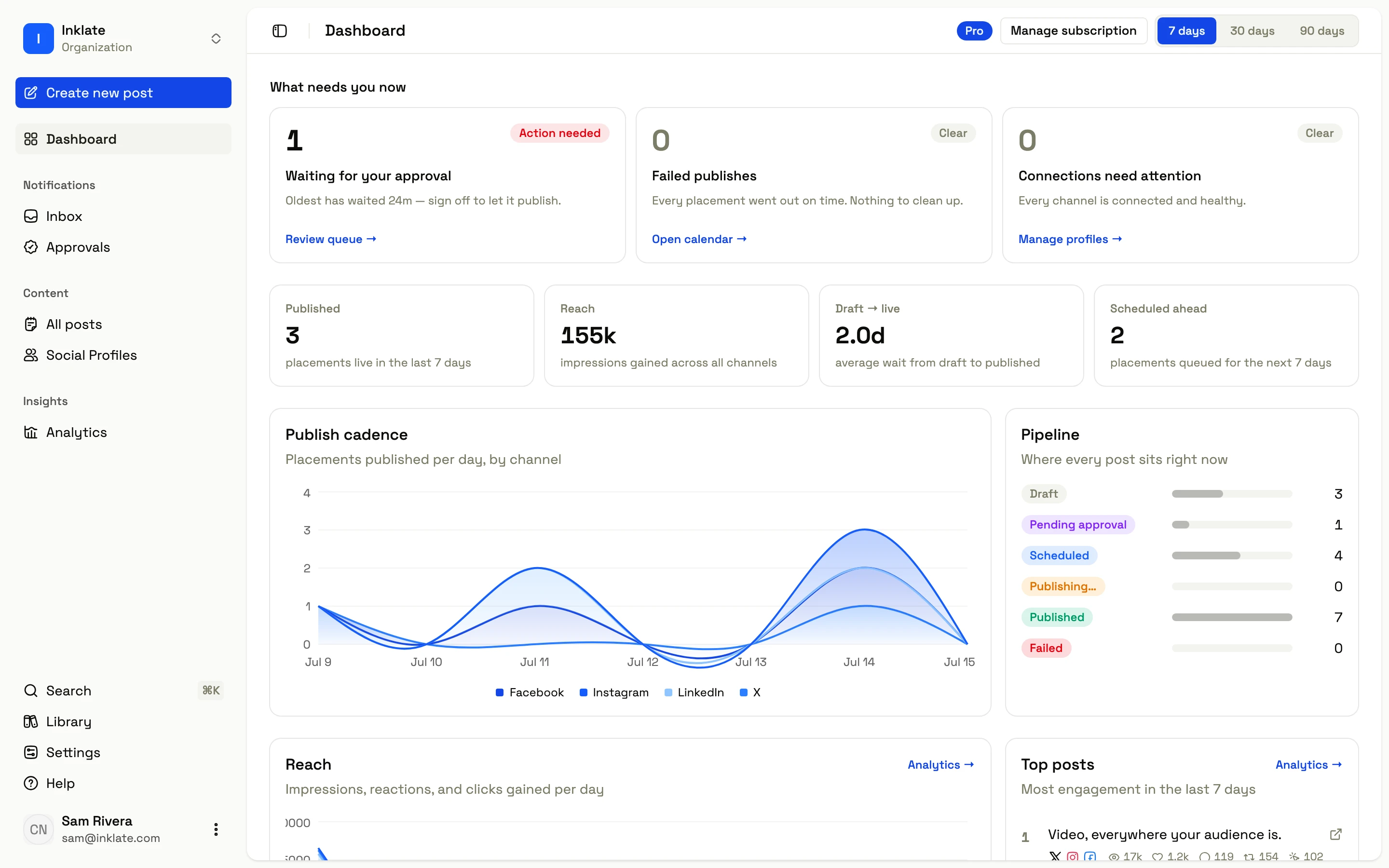Click the Social Profiles people icon
This screenshot has height=868, width=1389.
click(31, 355)
